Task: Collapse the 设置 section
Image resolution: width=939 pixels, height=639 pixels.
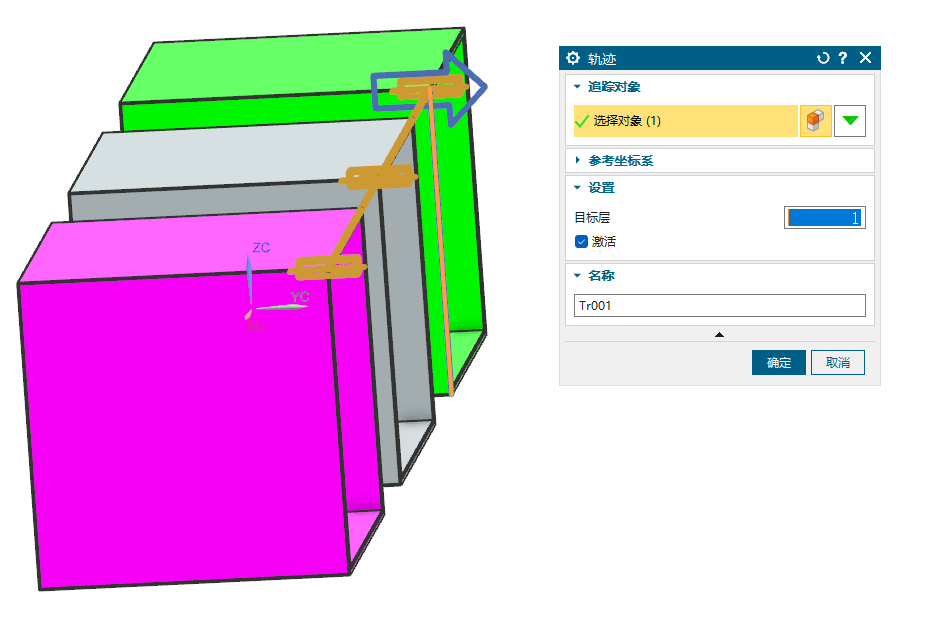Action: (x=577, y=187)
